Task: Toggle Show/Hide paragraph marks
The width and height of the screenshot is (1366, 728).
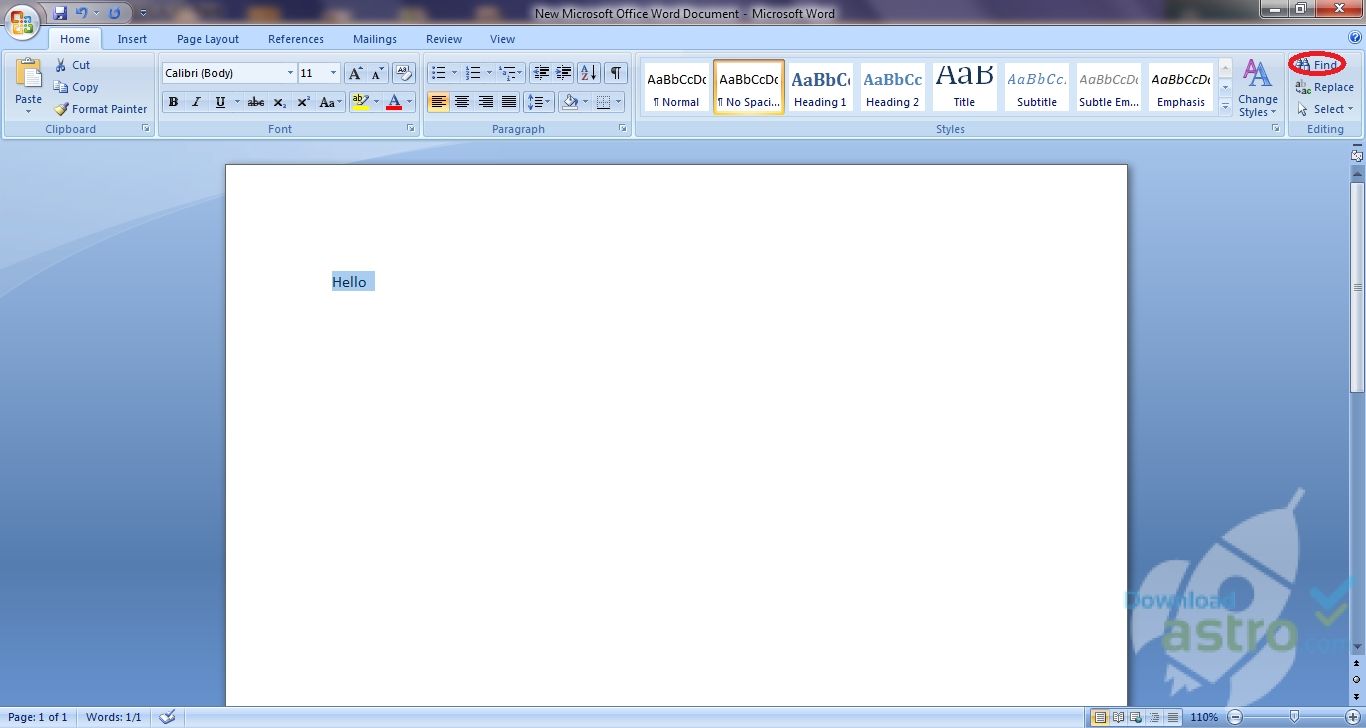Action: (x=616, y=73)
